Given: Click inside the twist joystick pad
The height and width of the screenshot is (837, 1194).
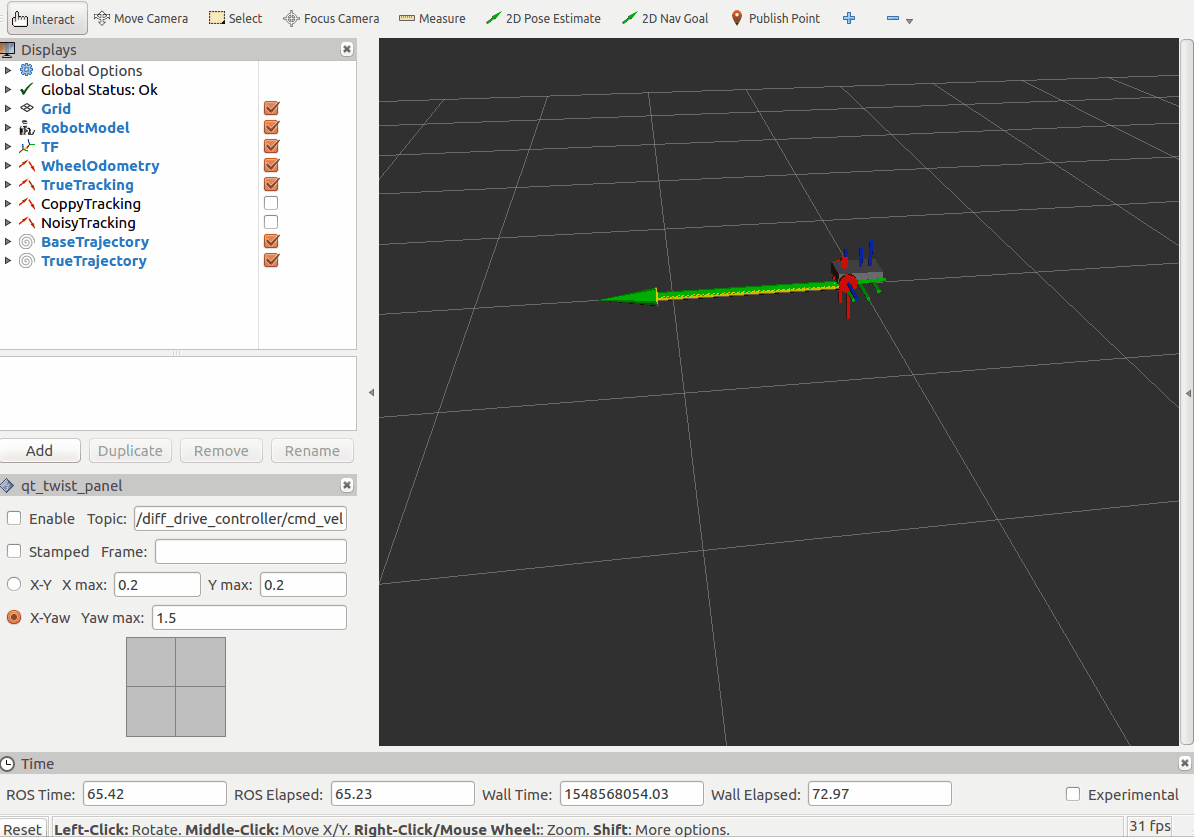Looking at the screenshot, I should (176, 687).
